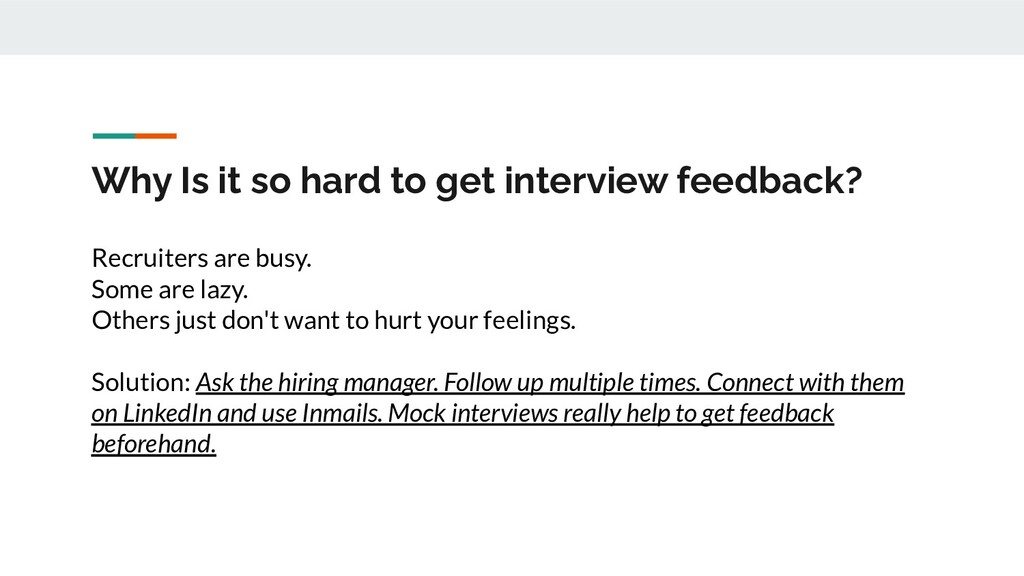The height and width of the screenshot is (576, 1024).
Task: Click the underlined "Follow up multiple times" text
Action: click(x=572, y=383)
